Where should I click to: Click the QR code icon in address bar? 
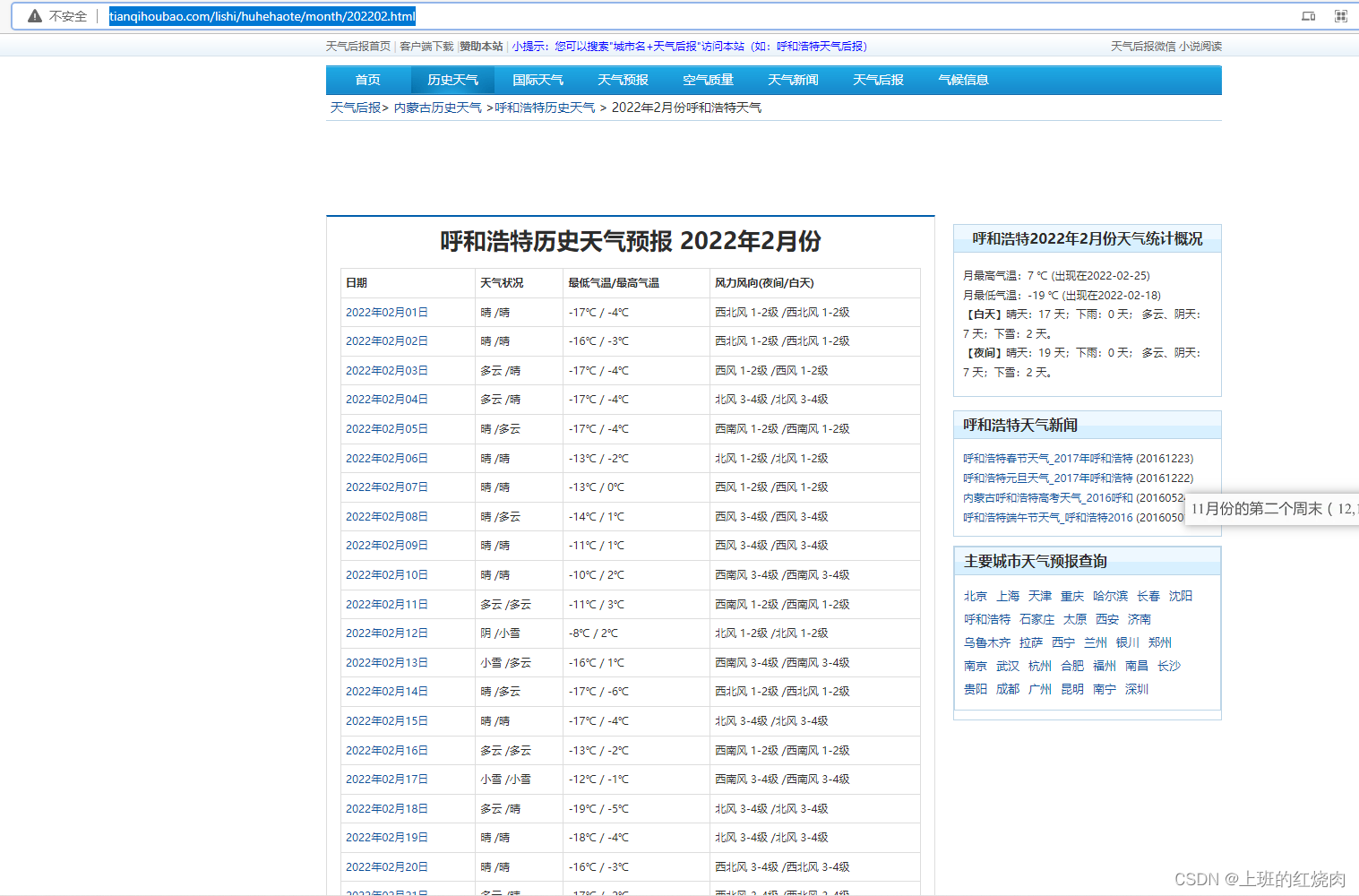[1341, 16]
